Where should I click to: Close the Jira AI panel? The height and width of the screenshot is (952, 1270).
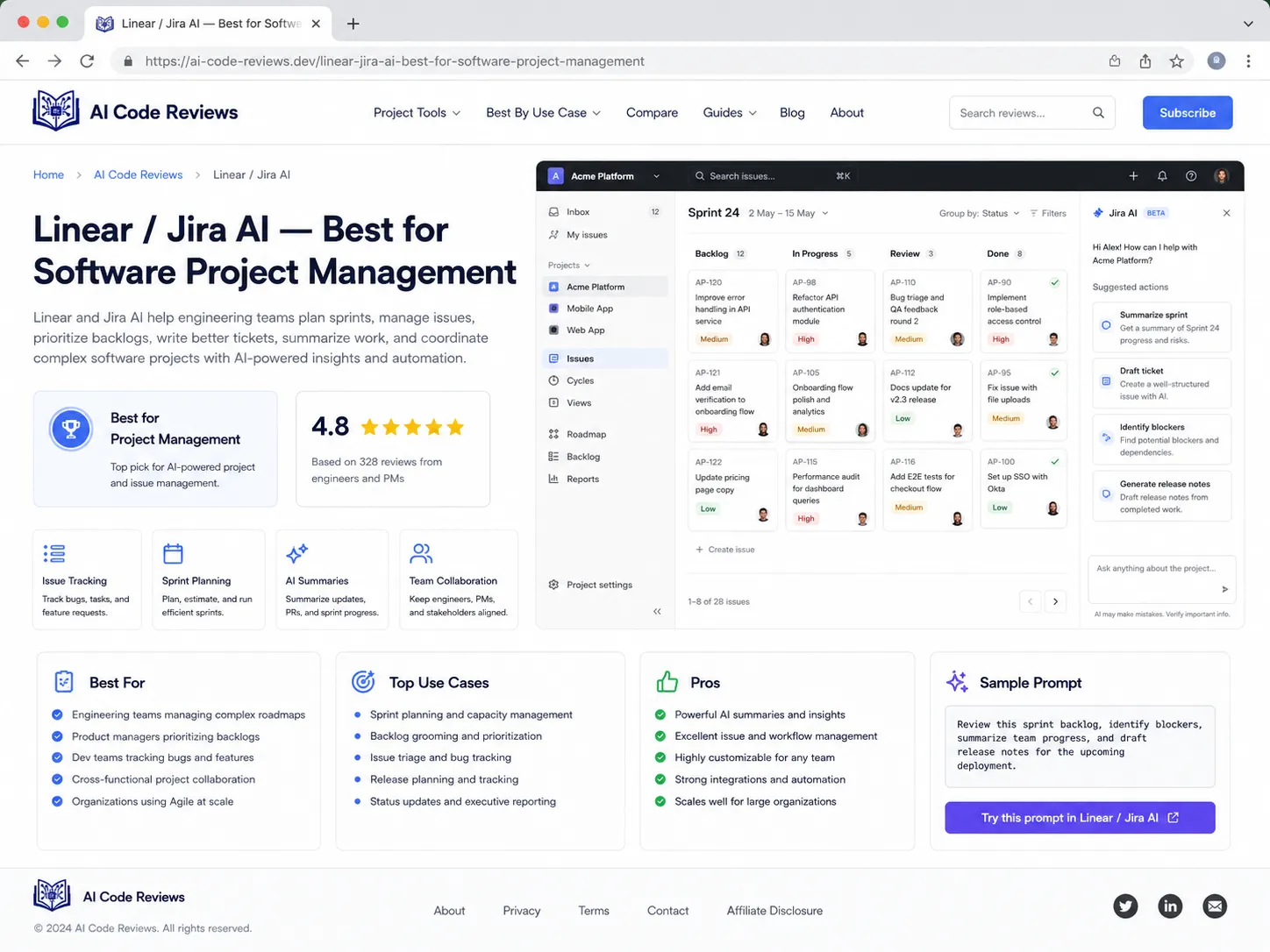(x=1226, y=213)
